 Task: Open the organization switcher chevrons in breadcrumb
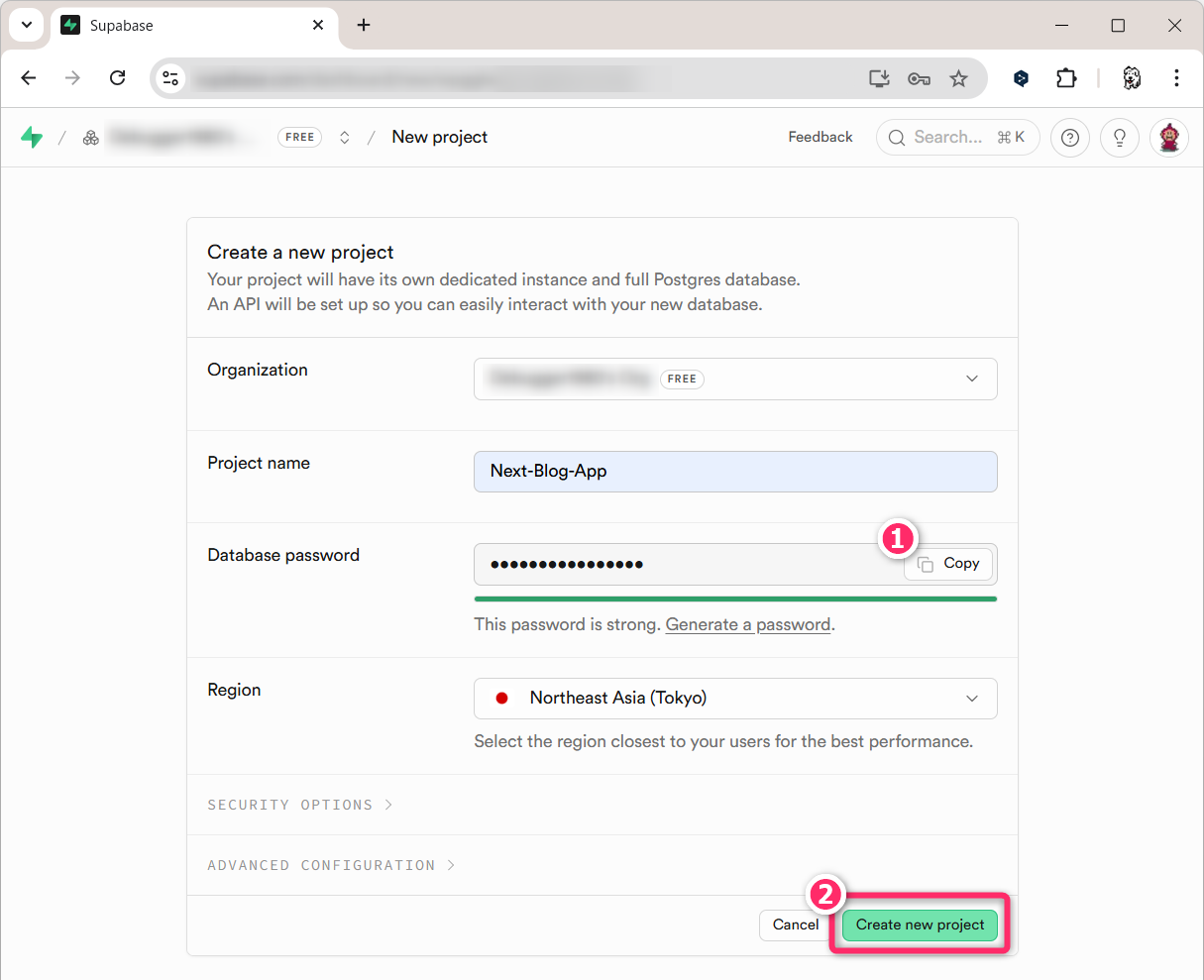pos(345,138)
